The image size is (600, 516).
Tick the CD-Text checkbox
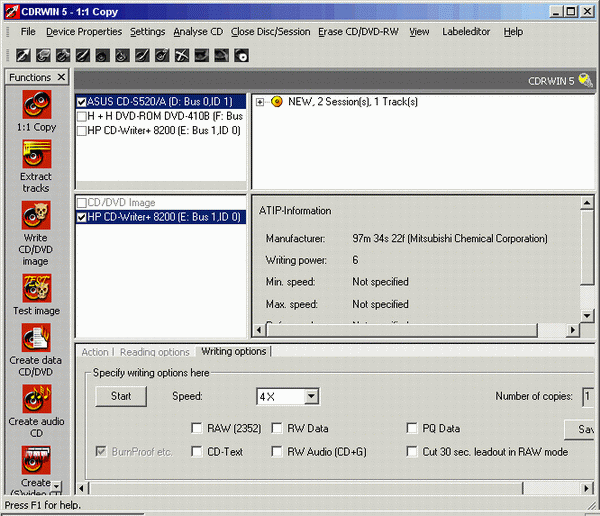(197, 452)
